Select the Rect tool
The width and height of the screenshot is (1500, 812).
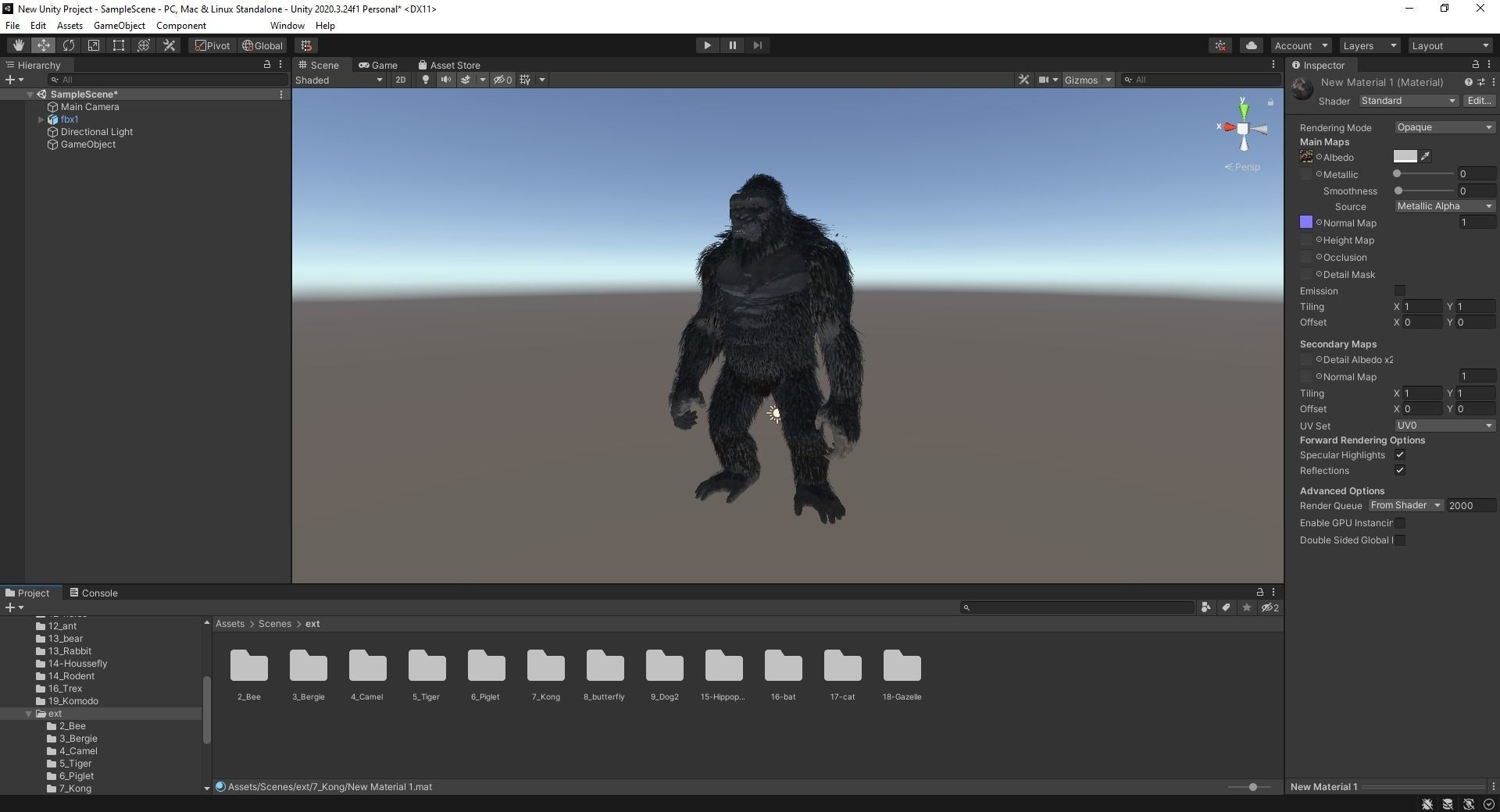click(x=119, y=45)
